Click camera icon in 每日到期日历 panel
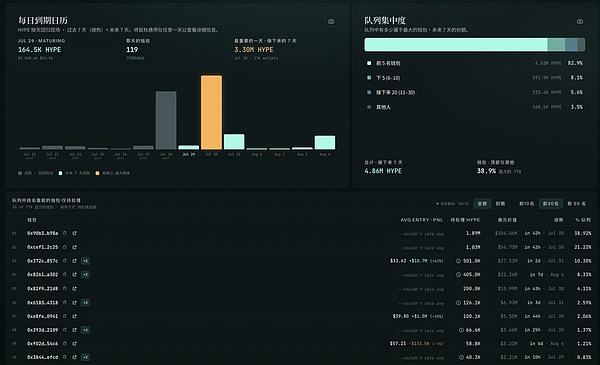Screen dimensions: 600x365 pos(331,21)
